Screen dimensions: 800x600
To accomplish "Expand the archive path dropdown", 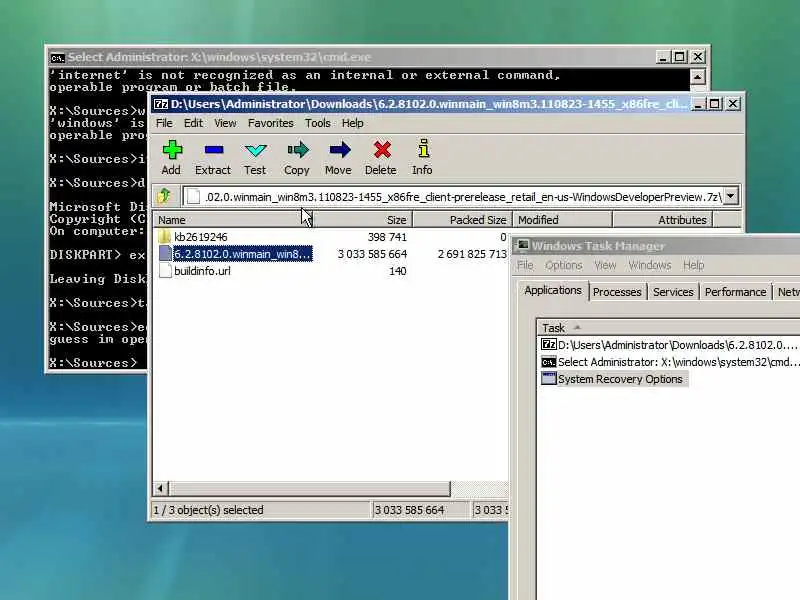I will (731, 196).
